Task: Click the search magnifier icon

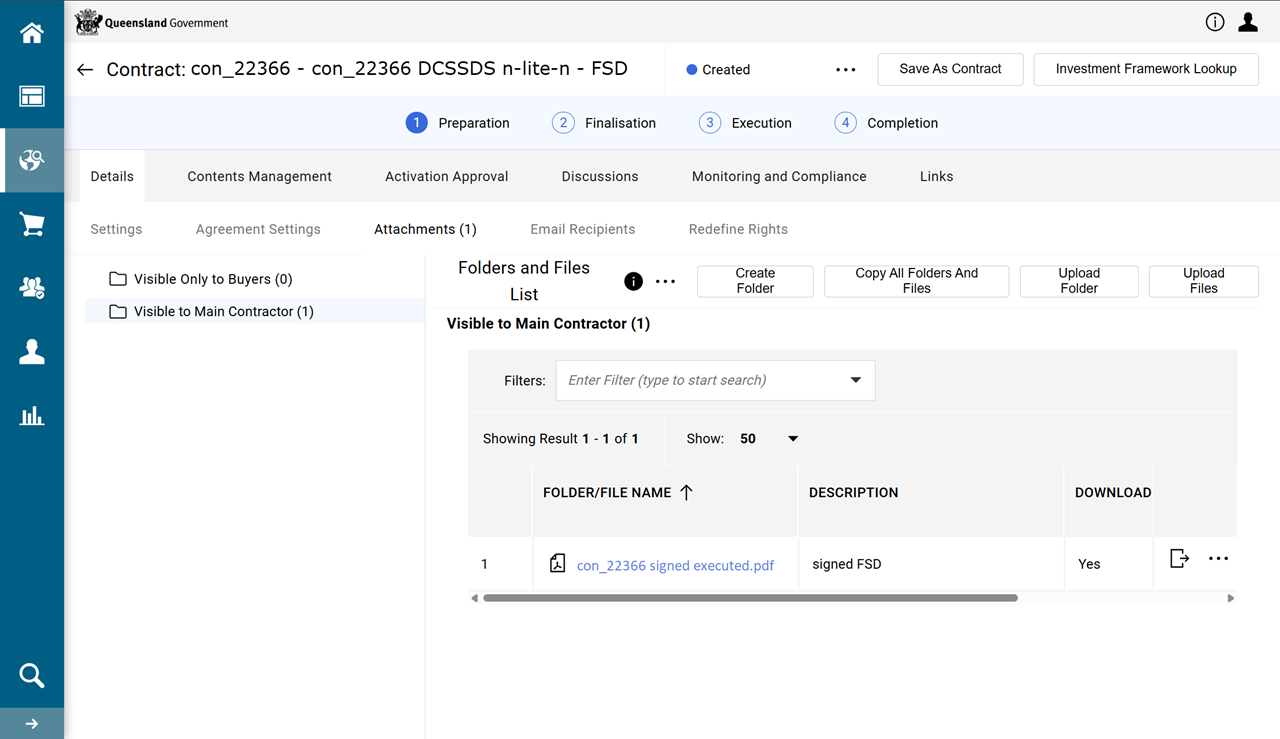Action: pyautogui.click(x=32, y=676)
